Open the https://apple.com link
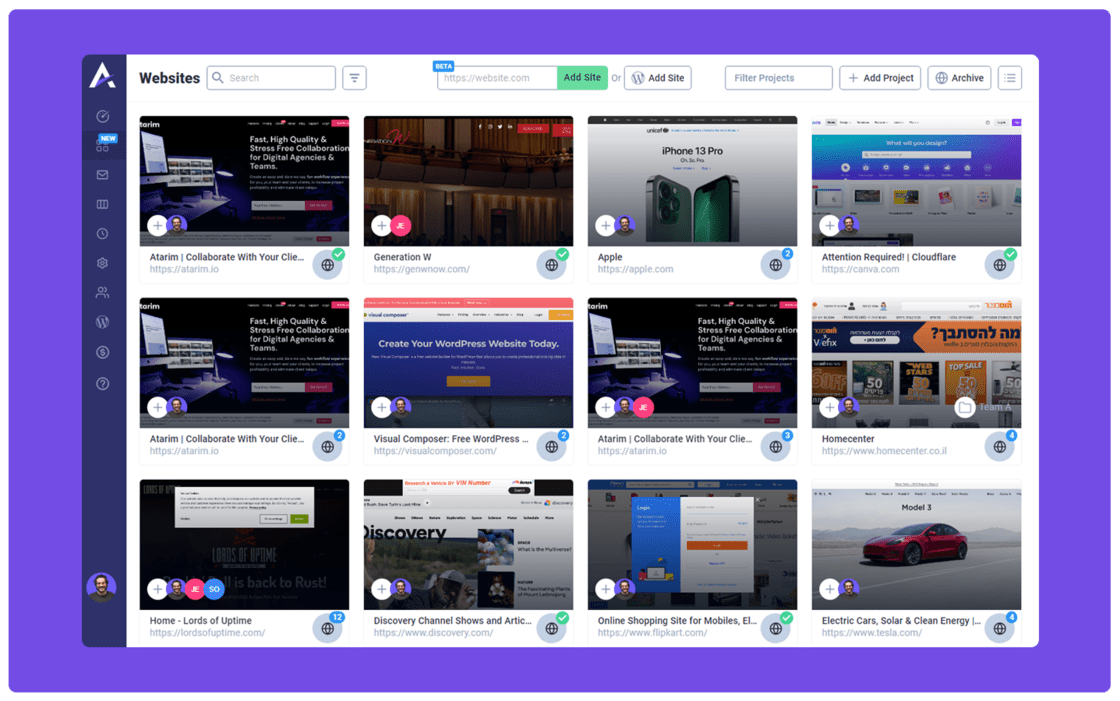Screen dimensions: 1120x701 [635, 269]
